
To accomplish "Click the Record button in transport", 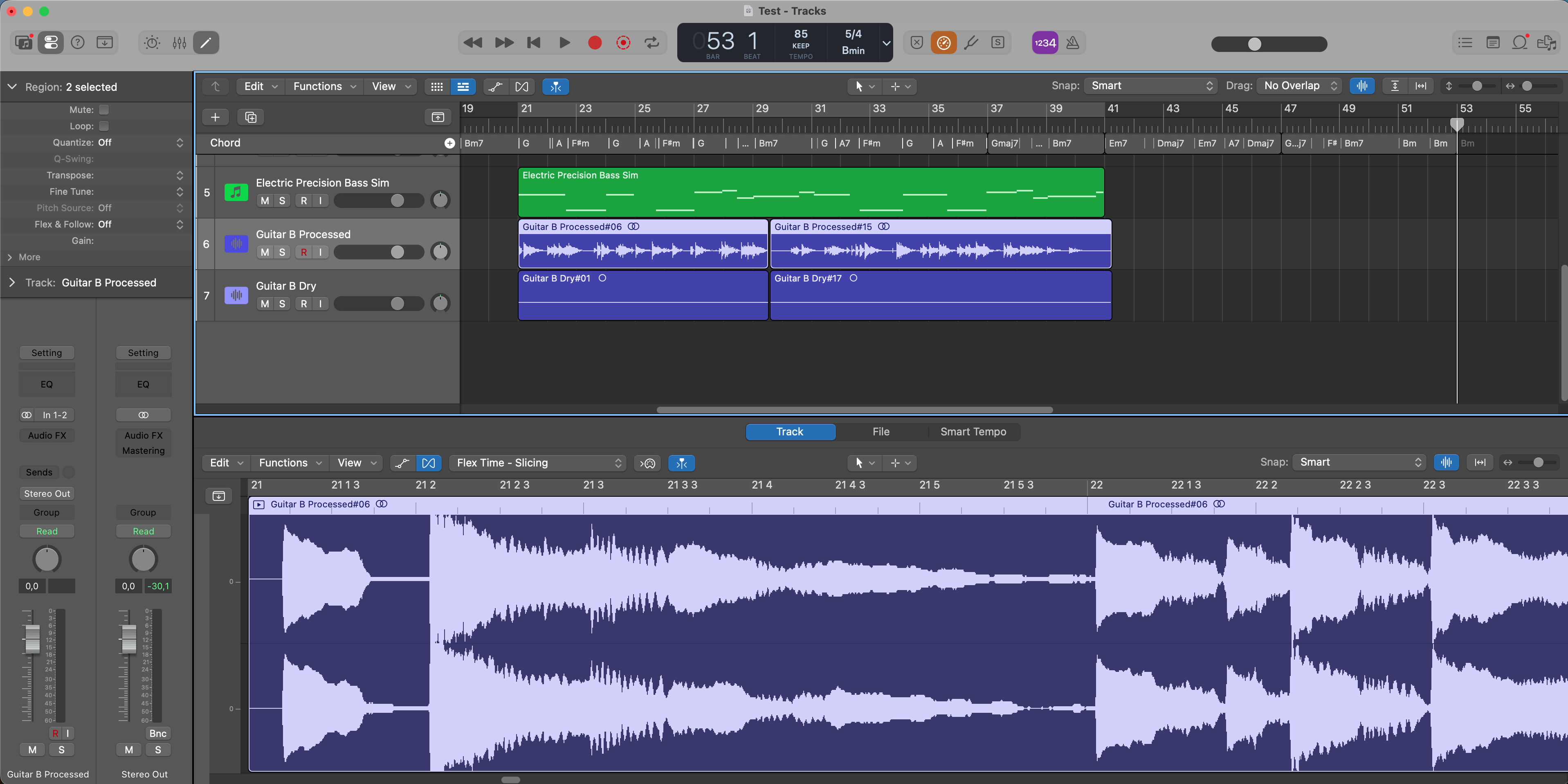I will pos(595,43).
